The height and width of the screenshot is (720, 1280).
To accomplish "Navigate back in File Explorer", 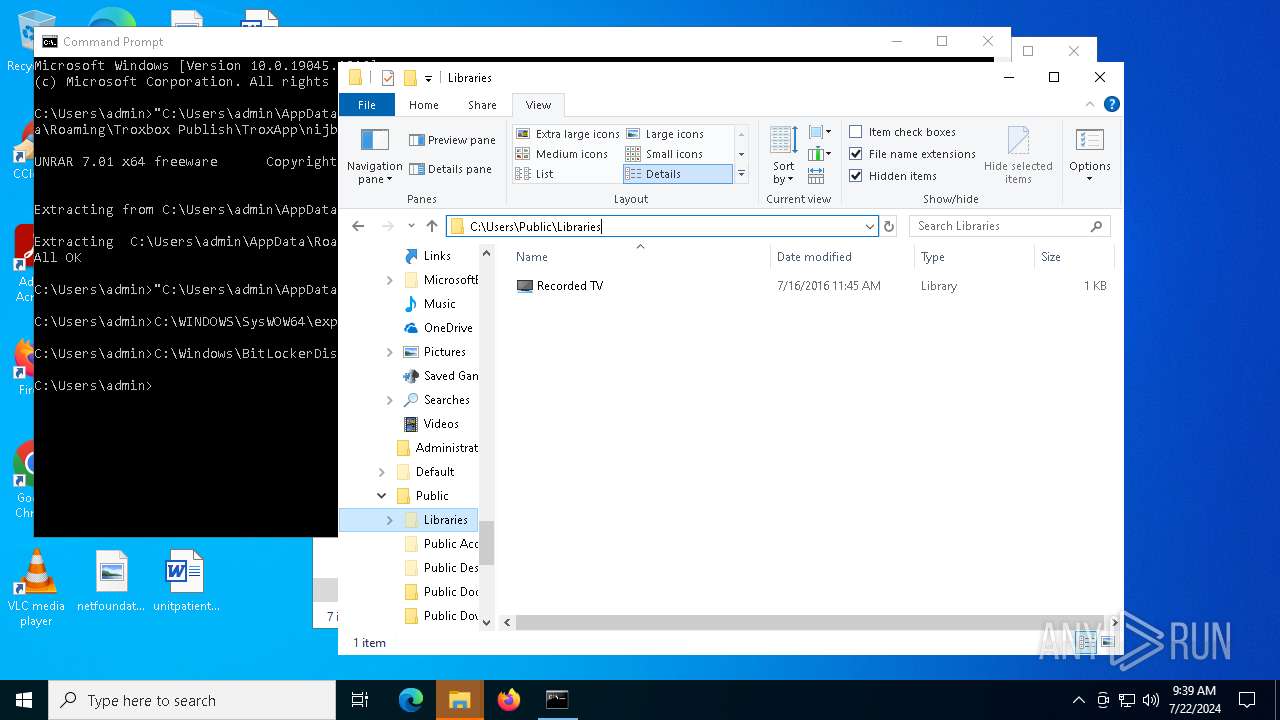I will (x=358, y=227).
